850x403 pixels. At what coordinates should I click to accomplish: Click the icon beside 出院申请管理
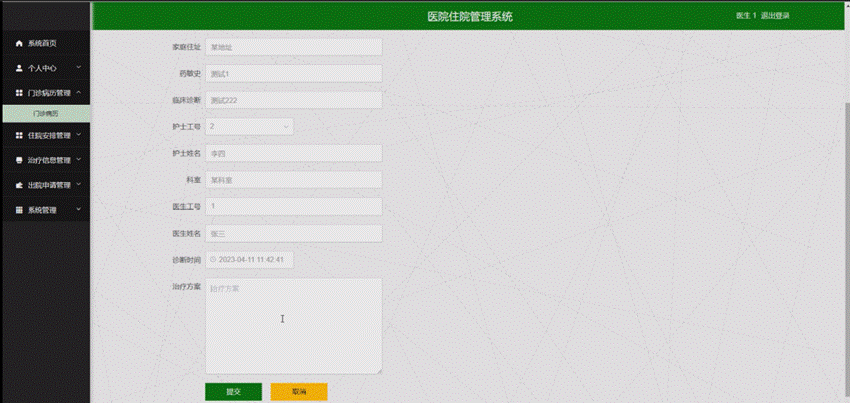(x=20, y=185)
